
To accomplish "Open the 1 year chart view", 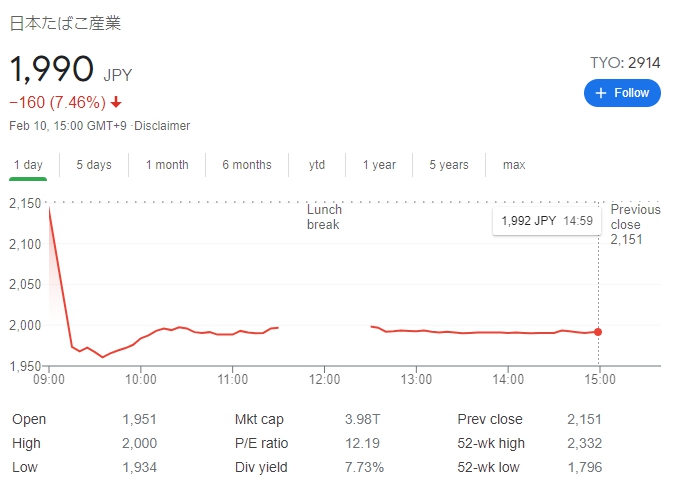I will pos(379,165).
